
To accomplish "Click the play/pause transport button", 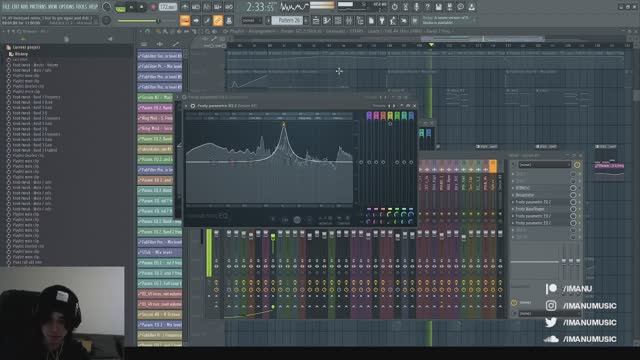I will (131, 7).
